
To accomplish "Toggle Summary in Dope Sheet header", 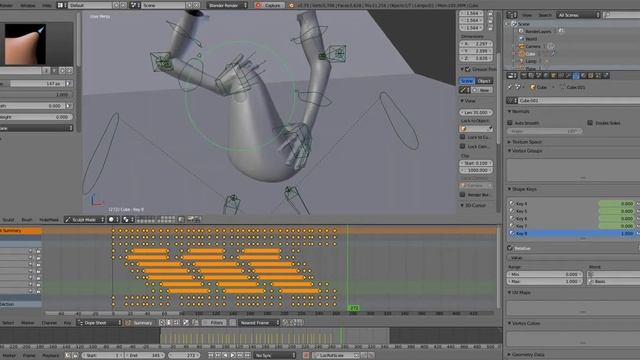I will (140, 323).
